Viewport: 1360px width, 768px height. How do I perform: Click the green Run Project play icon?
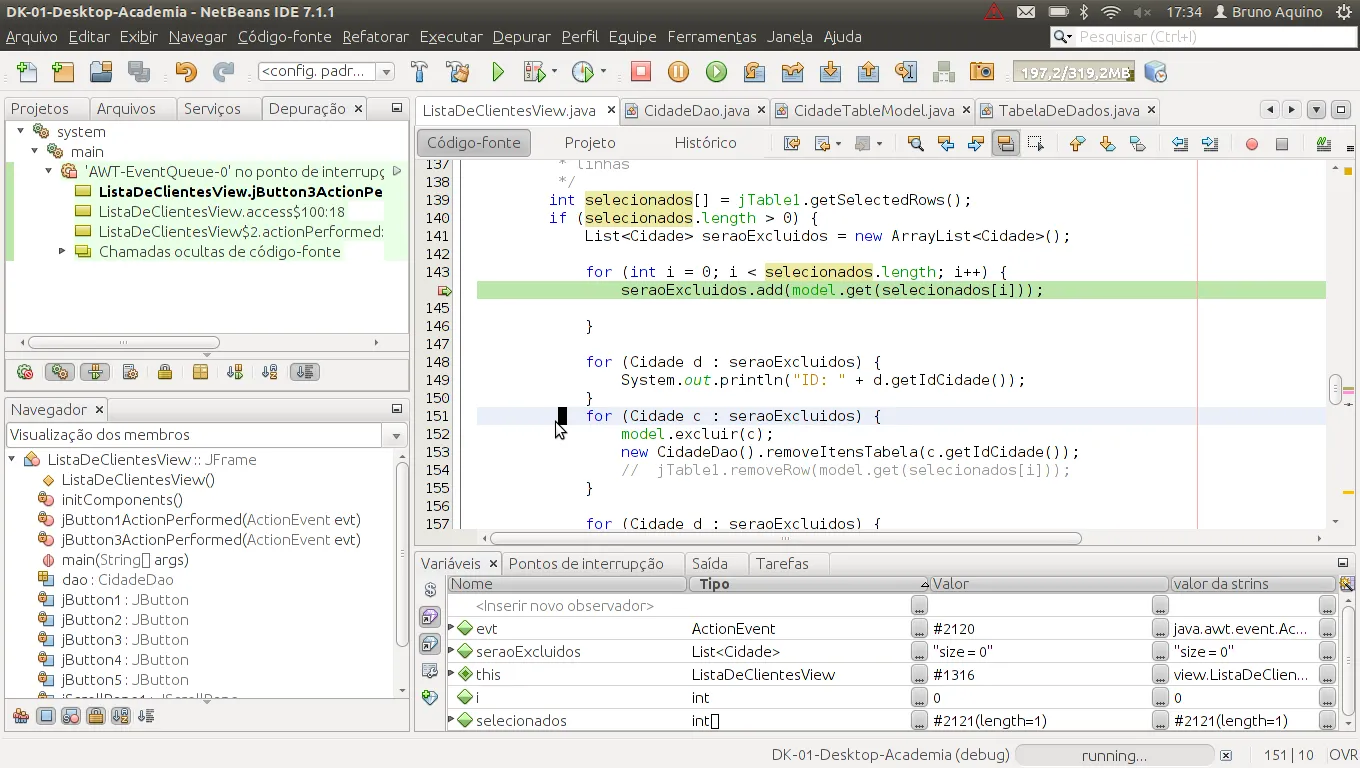click(498, 72)
